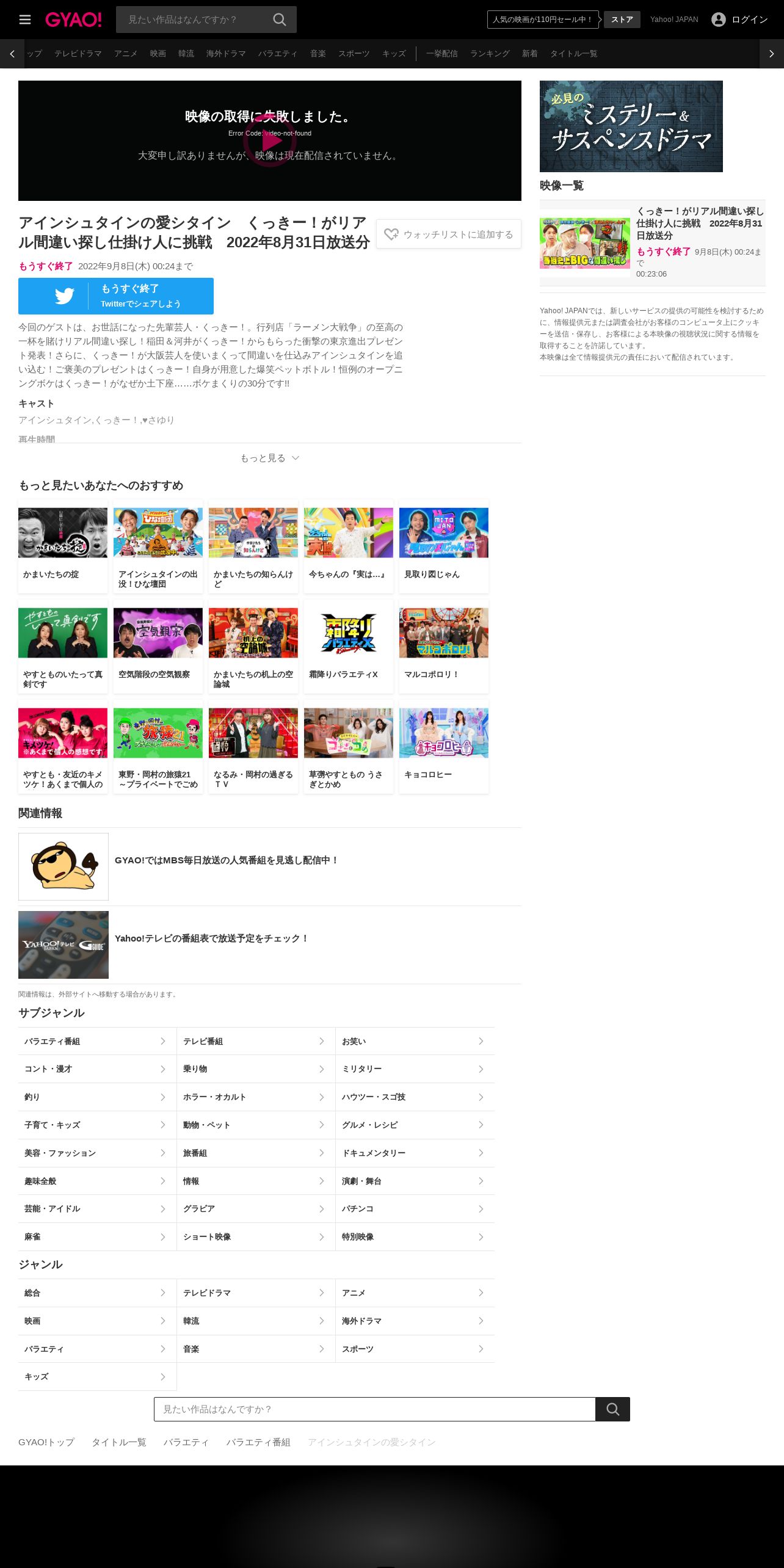Click heart icon of watchlist button
The width and height of the screenshot is (784, 1568).
pyautogui.click(x=391, y=234)
